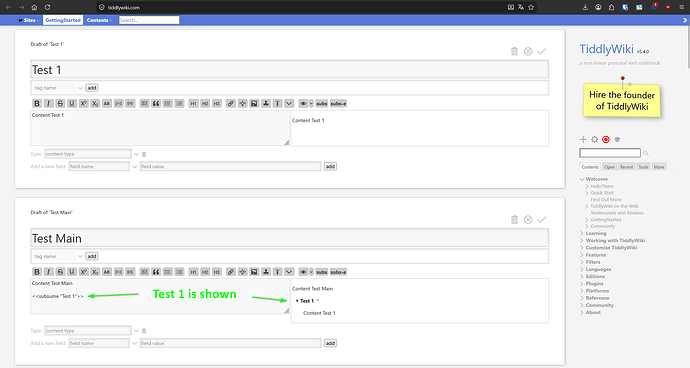Image resolution: width=690 pixels, height=368 pixels.
Task: Insert picture via the Test 1 toolbar
Action: click(x=254, y=103)
